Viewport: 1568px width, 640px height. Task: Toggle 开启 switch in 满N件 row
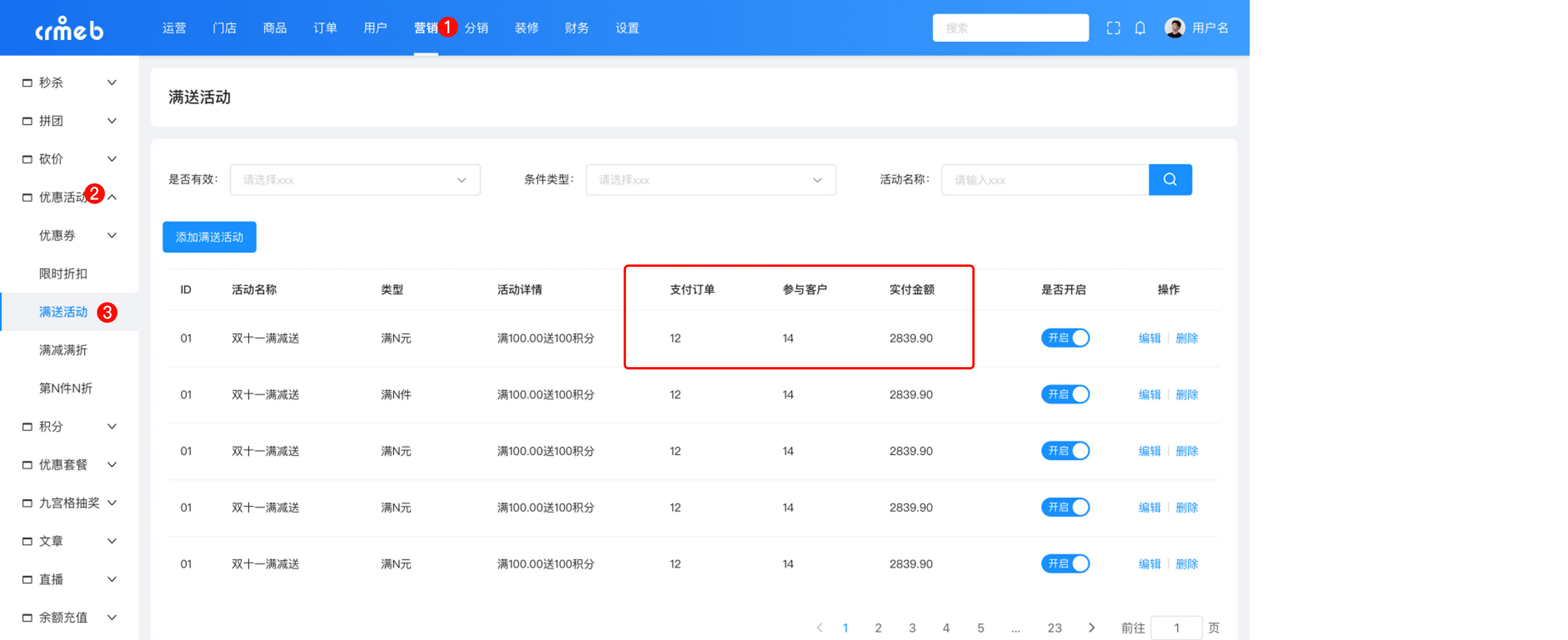pyautogui.click(x=1065, y=395)
